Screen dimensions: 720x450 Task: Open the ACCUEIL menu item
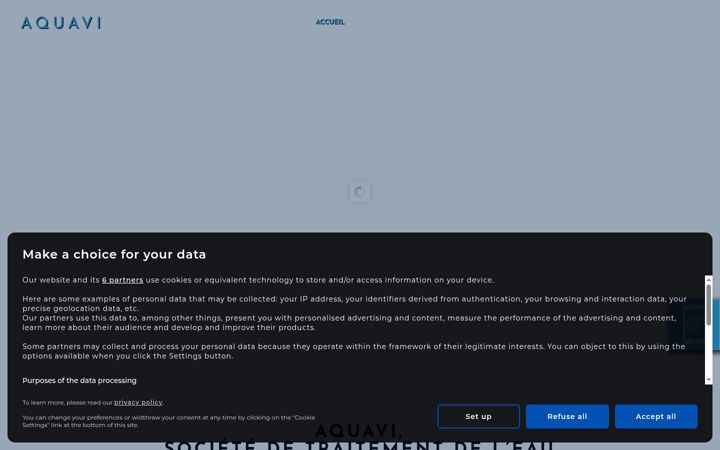click(330, 22)
